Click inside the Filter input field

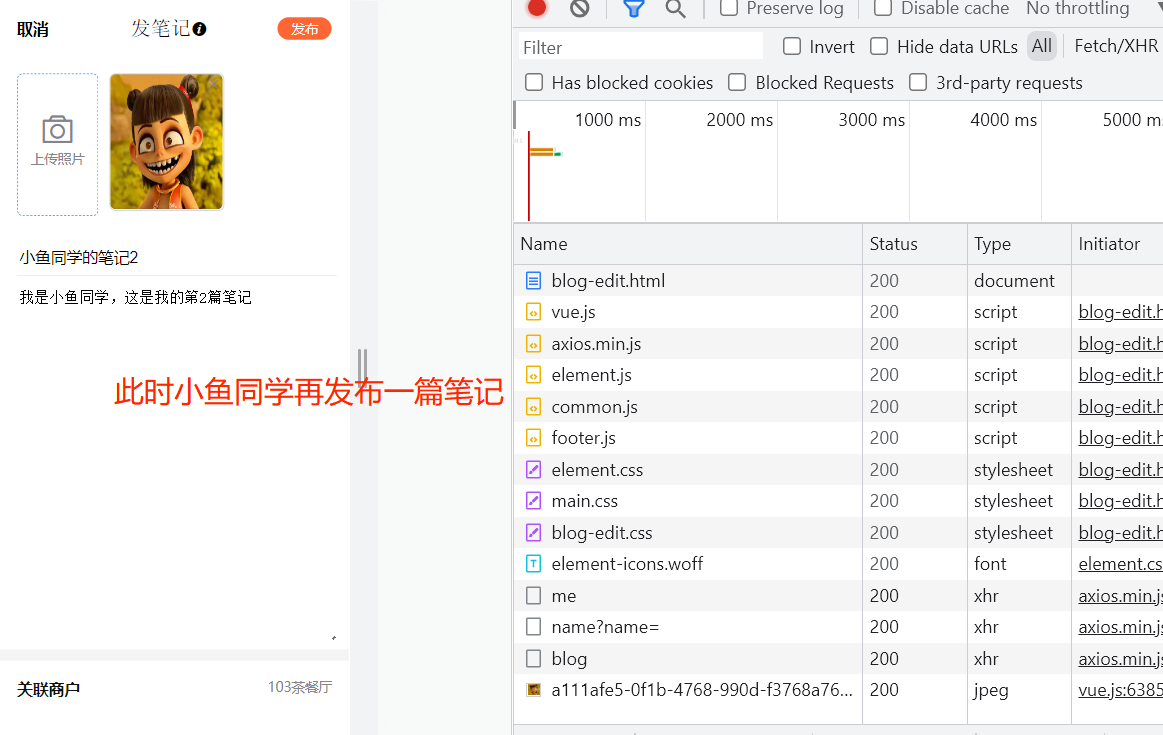coord(640,46)
